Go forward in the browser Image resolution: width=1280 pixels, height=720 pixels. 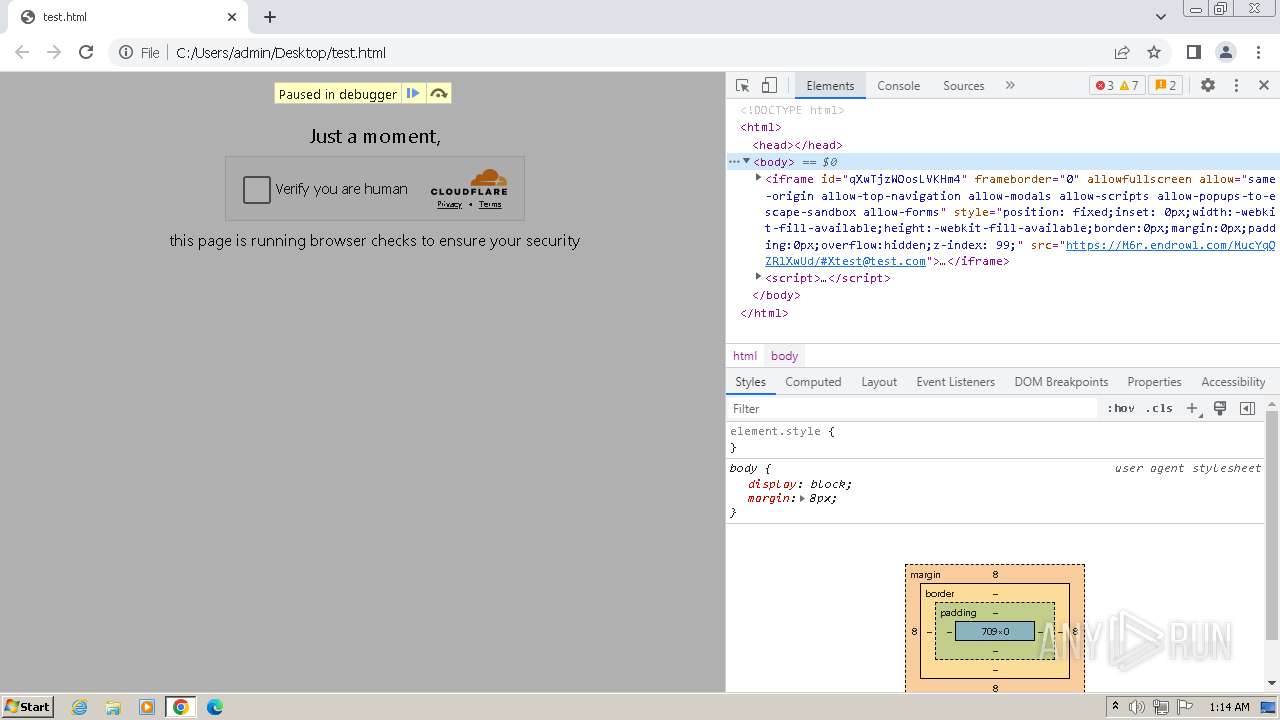pos(54,52)
